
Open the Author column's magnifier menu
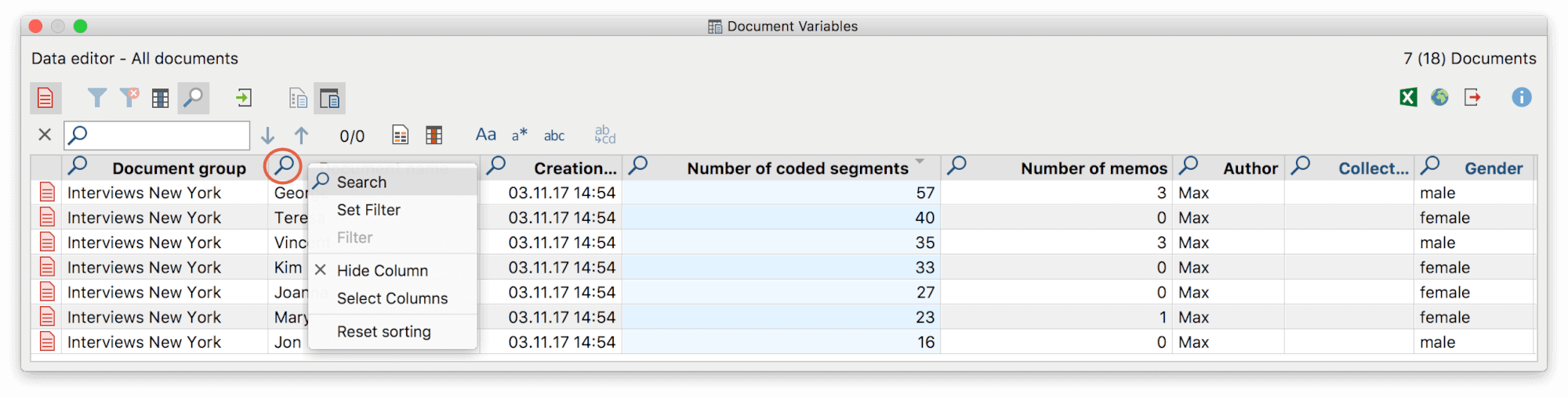coord(1189,165)
